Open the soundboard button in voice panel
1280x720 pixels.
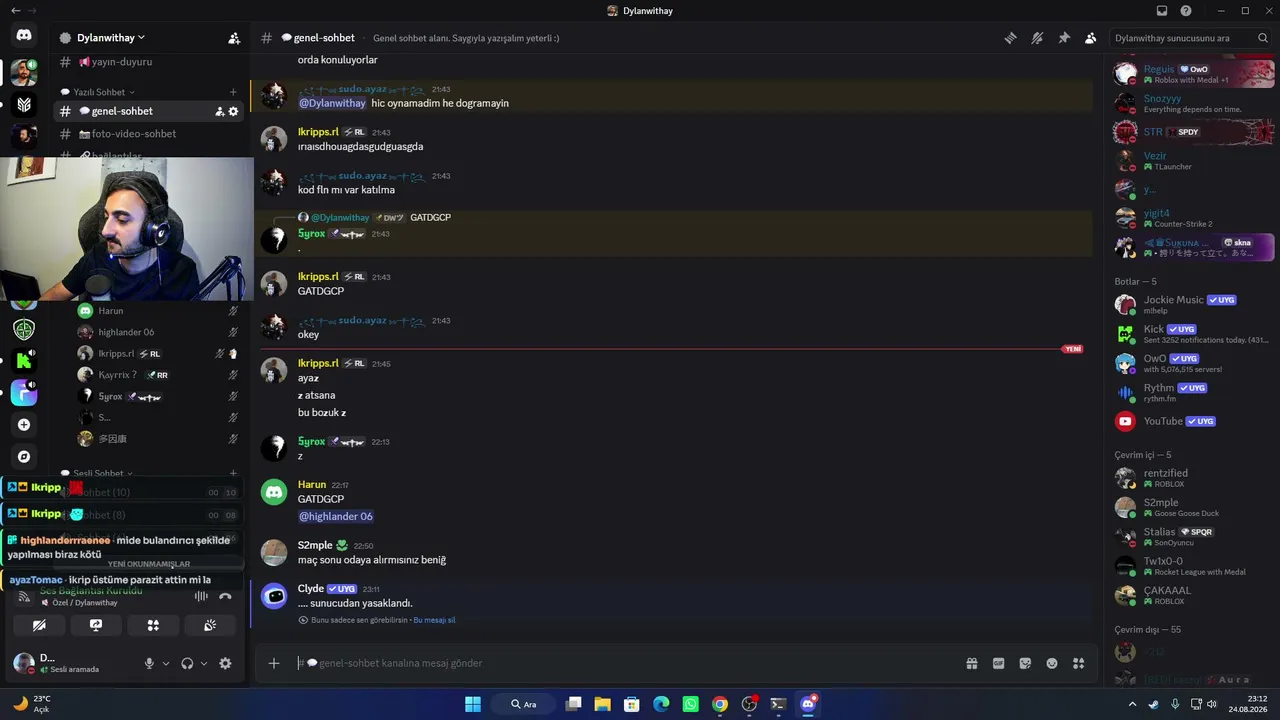coord(210,625)
